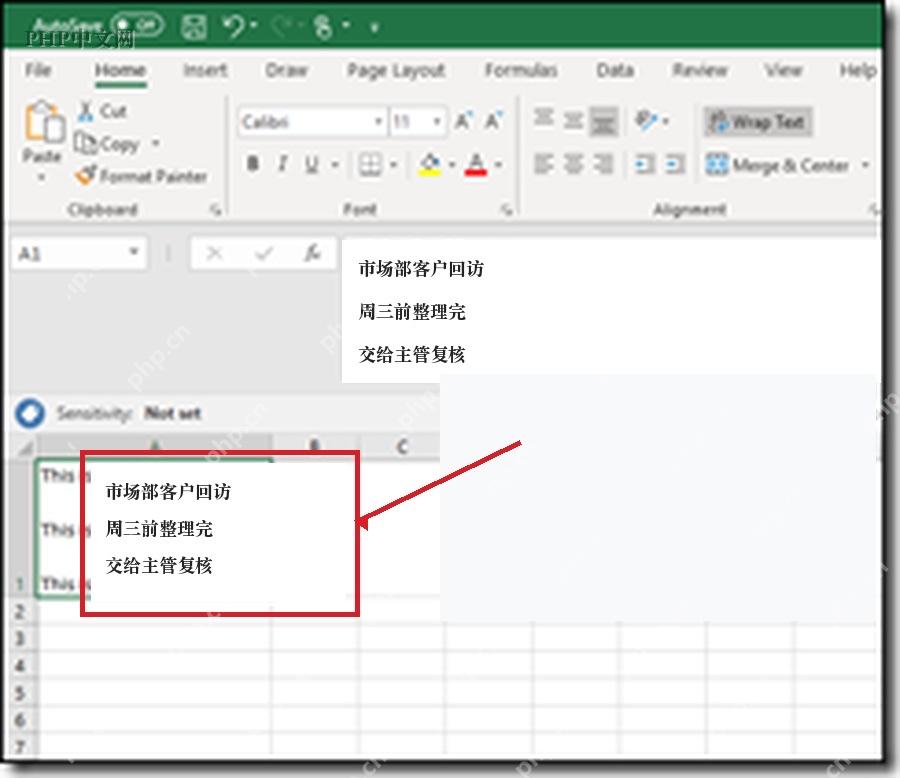This screenshot has height=778, width=900.
Task: Click Middle Align icon
Action: point(573,121)
